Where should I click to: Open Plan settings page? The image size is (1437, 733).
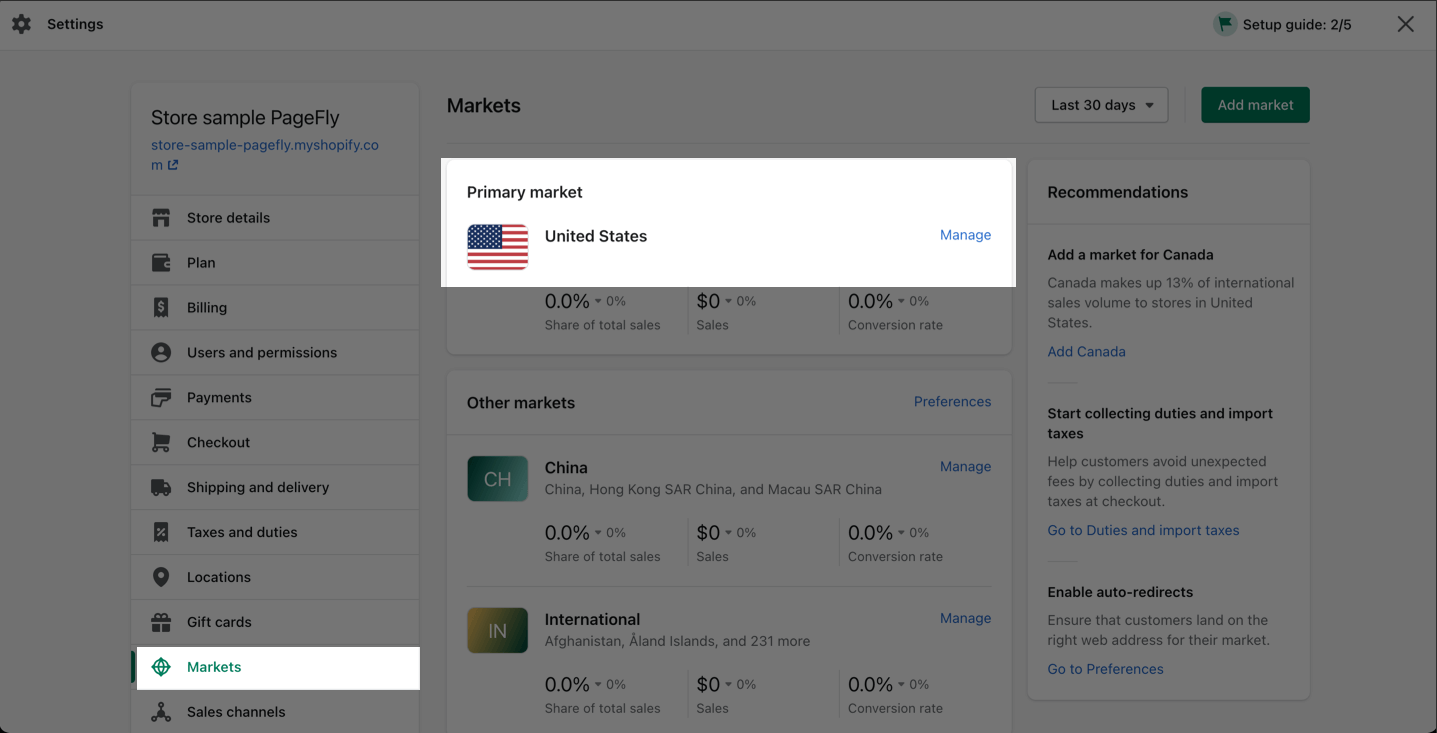point(275,263)
